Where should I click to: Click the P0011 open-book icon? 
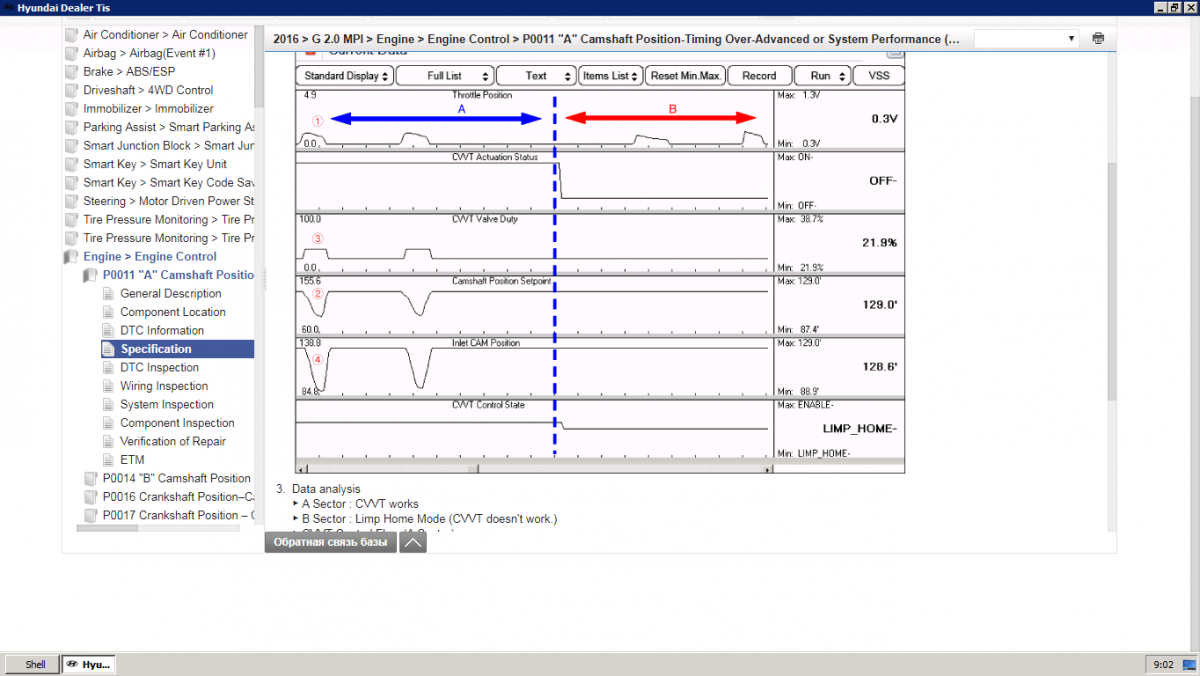point(90,275)
